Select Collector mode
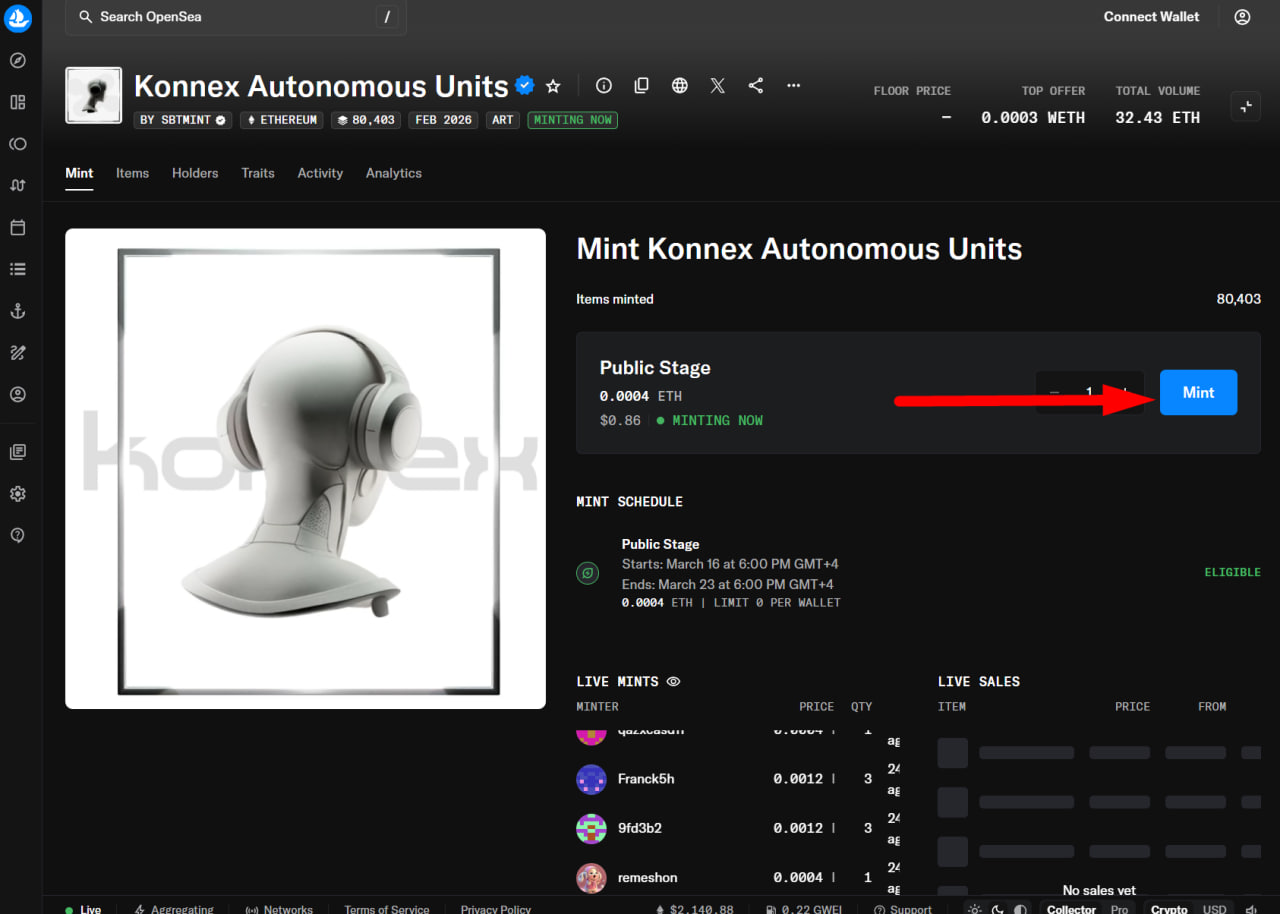Screen dimensions: 1280x914 coord(1071,909)
